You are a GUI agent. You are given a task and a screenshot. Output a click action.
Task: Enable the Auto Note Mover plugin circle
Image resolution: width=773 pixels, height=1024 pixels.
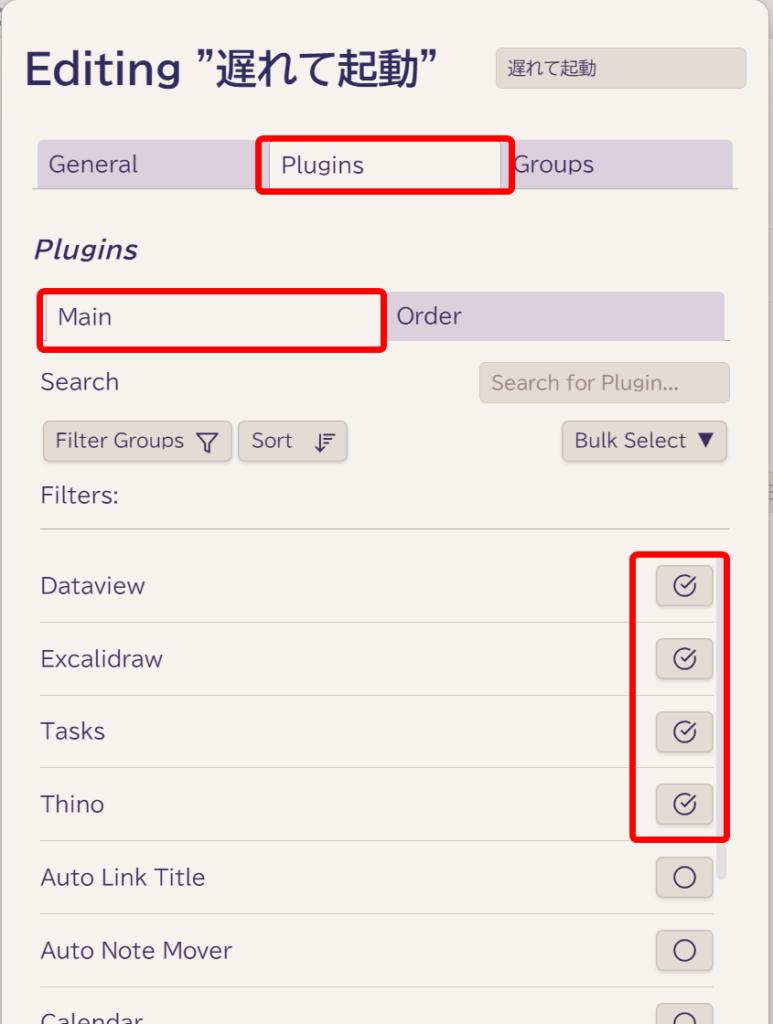coord(684,950)
